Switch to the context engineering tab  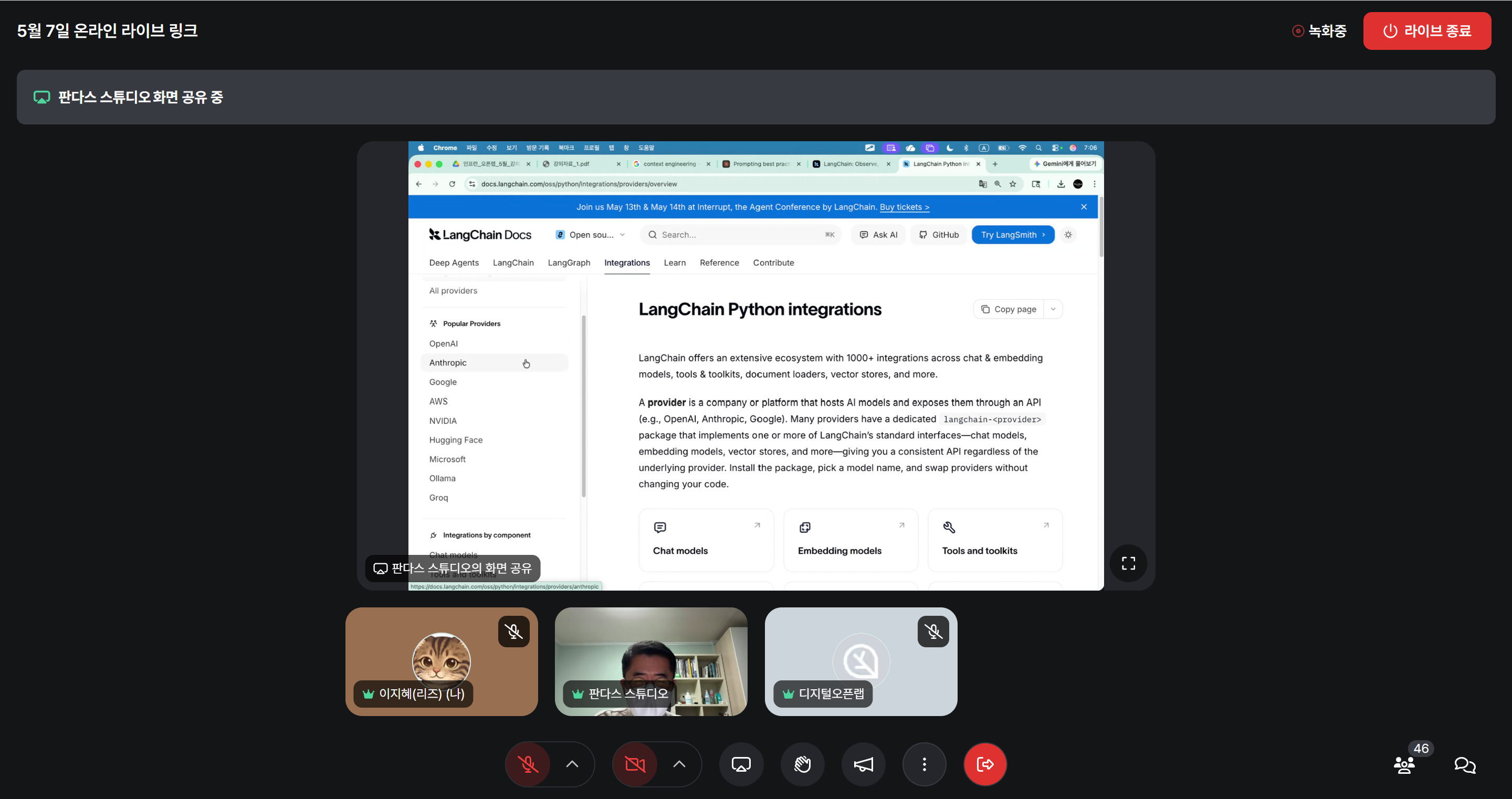coord(672,164)
